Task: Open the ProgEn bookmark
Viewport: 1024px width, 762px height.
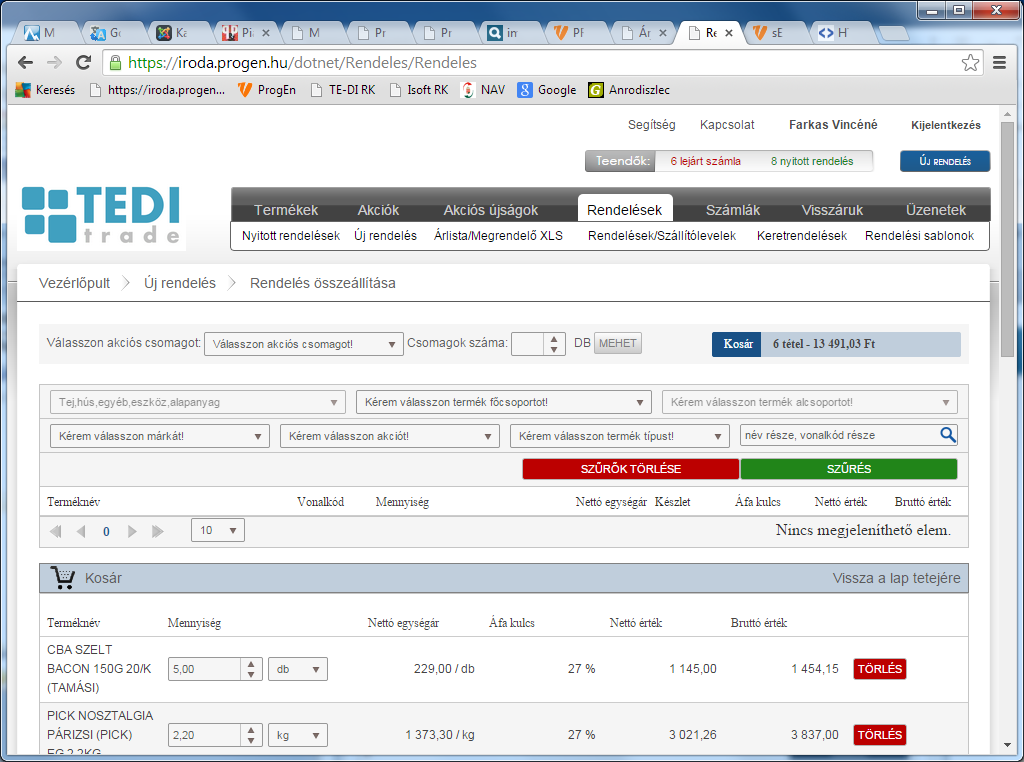Action: (x=266, y=90)
